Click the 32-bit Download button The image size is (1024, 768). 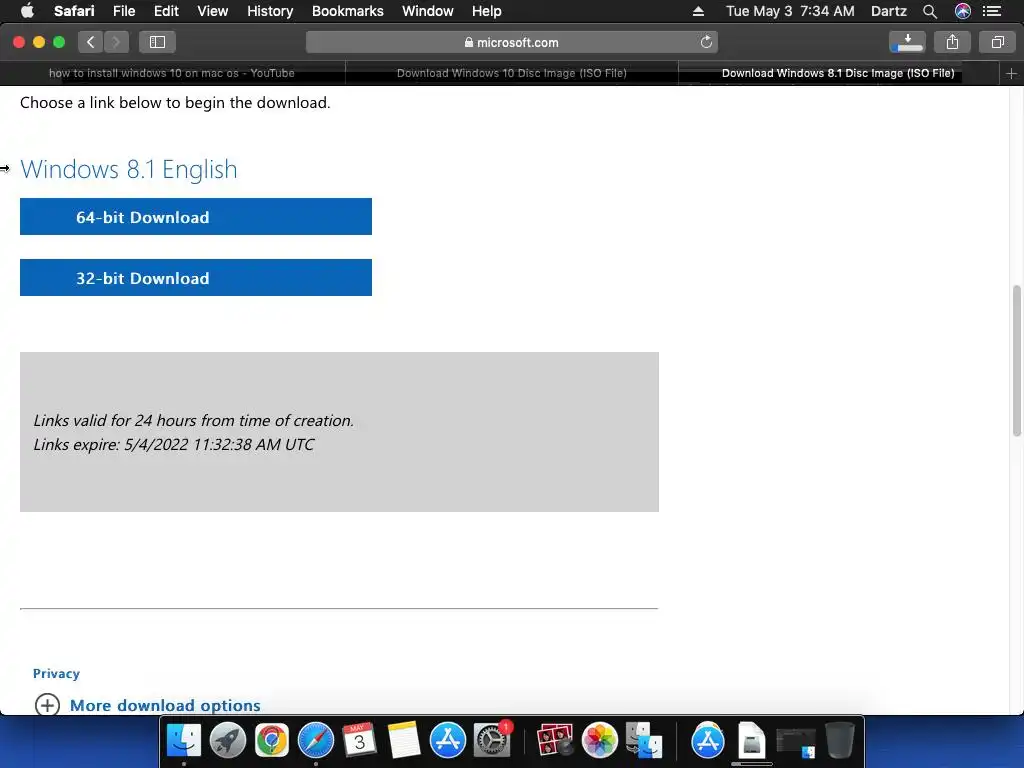[x=196, y=278]
